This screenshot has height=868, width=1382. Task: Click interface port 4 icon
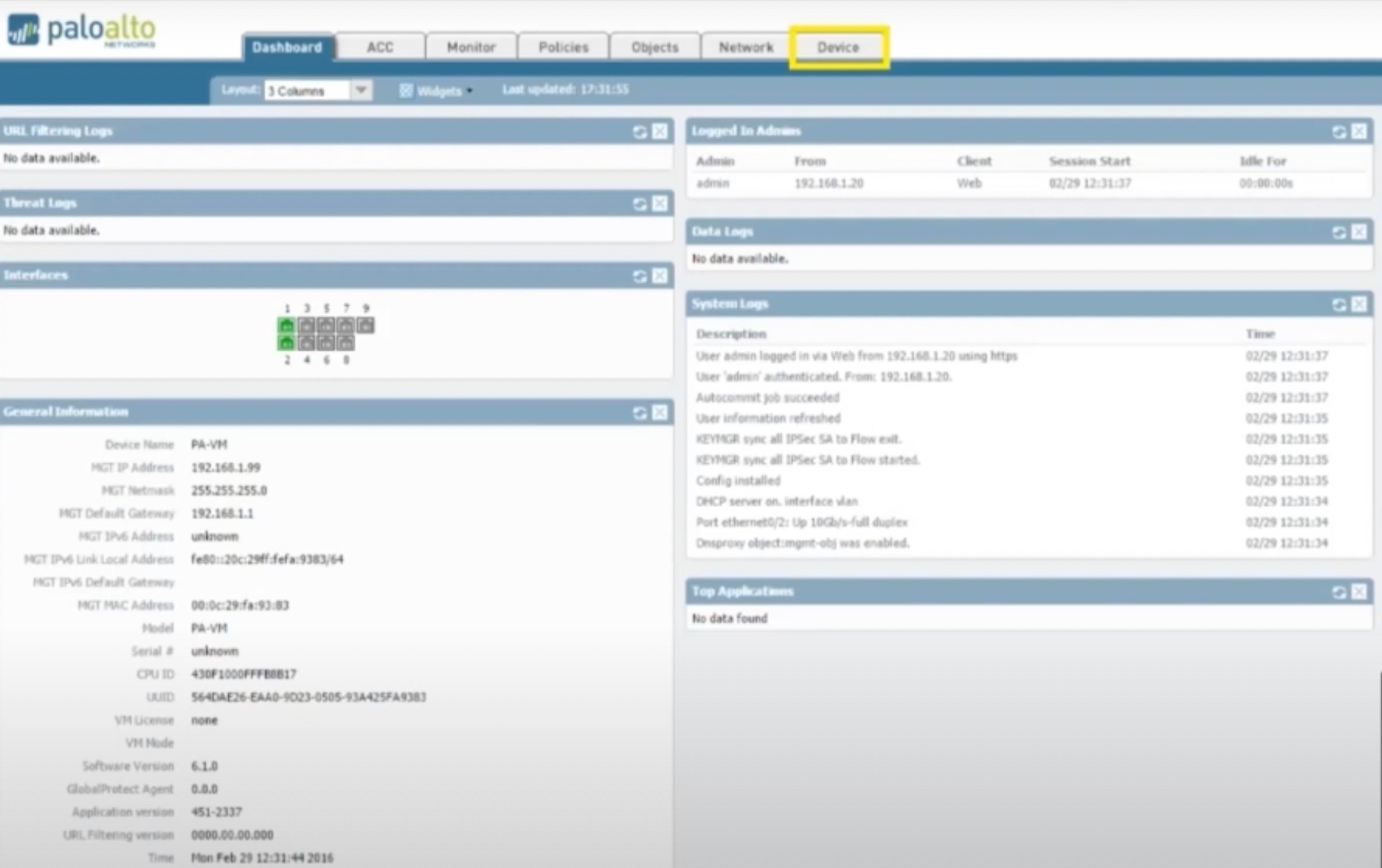point(306,343)
